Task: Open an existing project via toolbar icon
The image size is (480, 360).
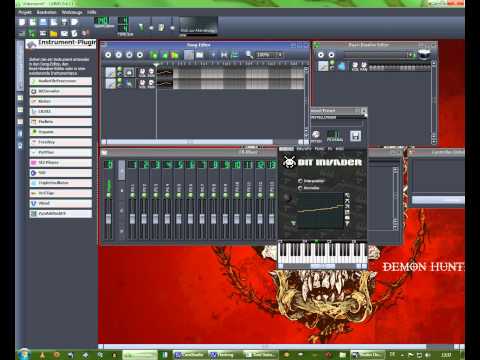Action: (43, 22)
